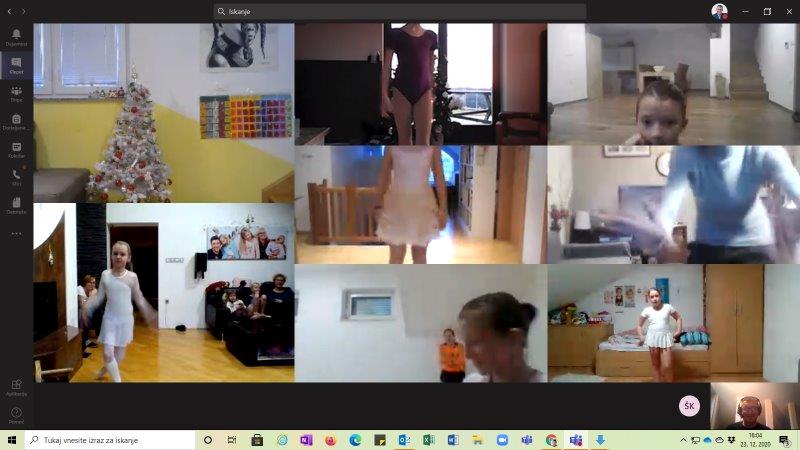Open the Dejavnost activity feed
The width and height of the screenshot is (800, 450).
[x=16, y=37]
